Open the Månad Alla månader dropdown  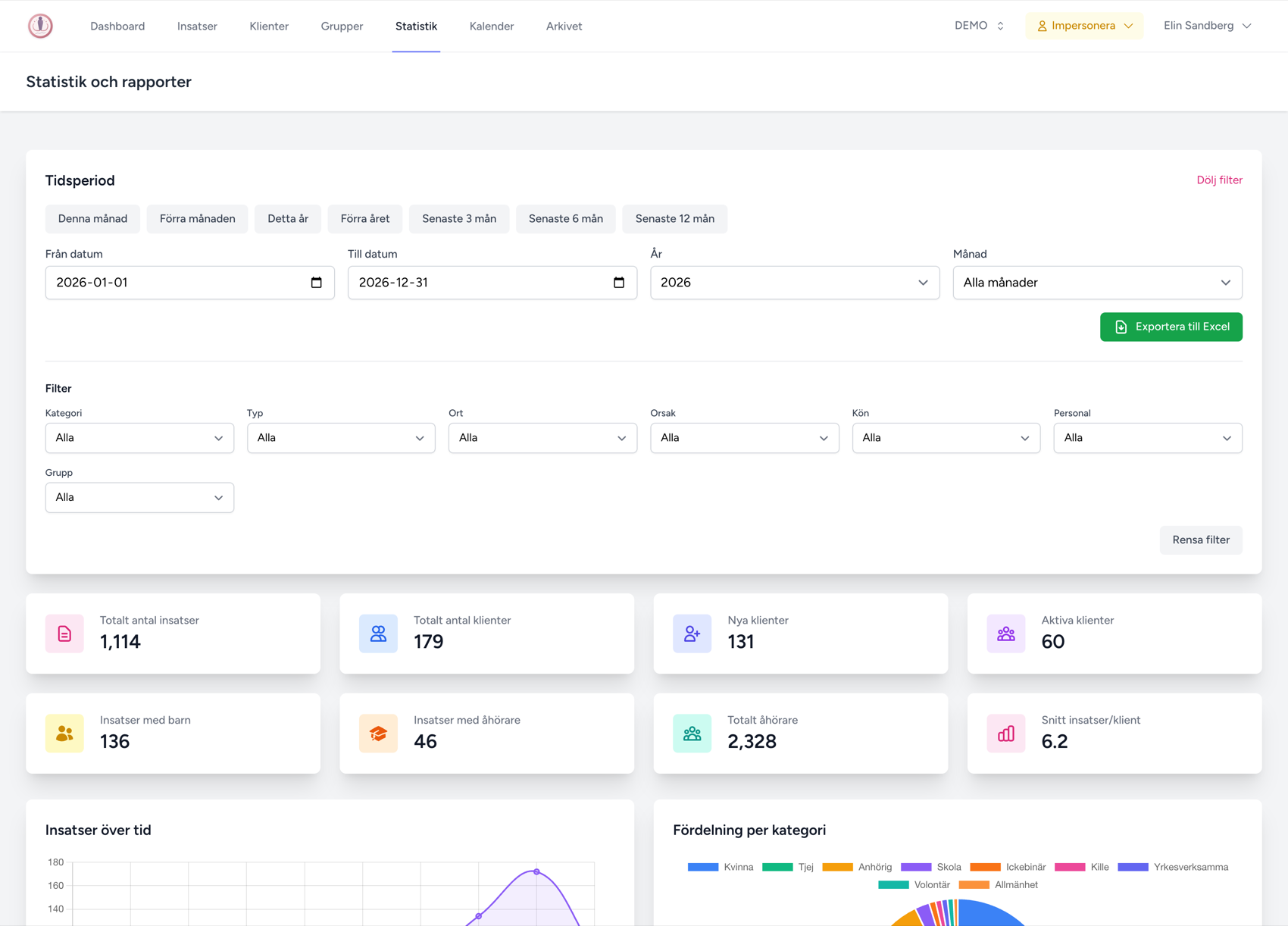(1097, 283)
